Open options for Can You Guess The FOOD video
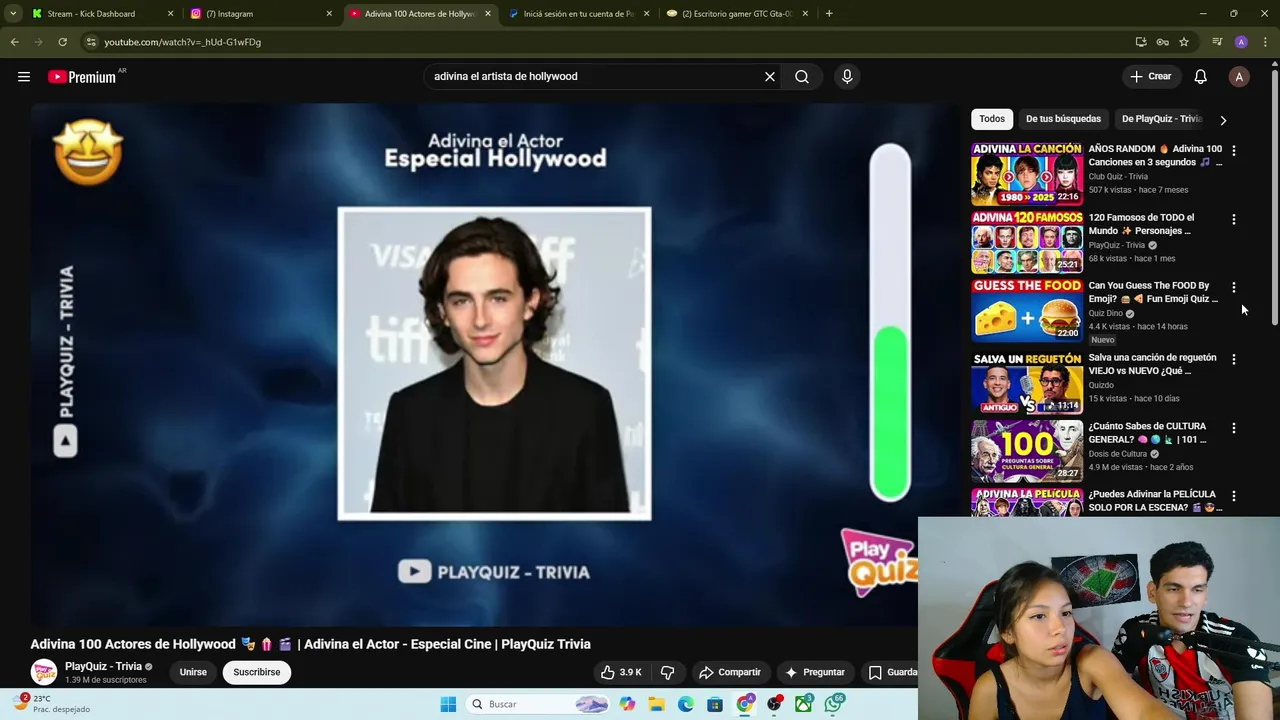This screenshot has width=1280, height=720. (1233, 287)
